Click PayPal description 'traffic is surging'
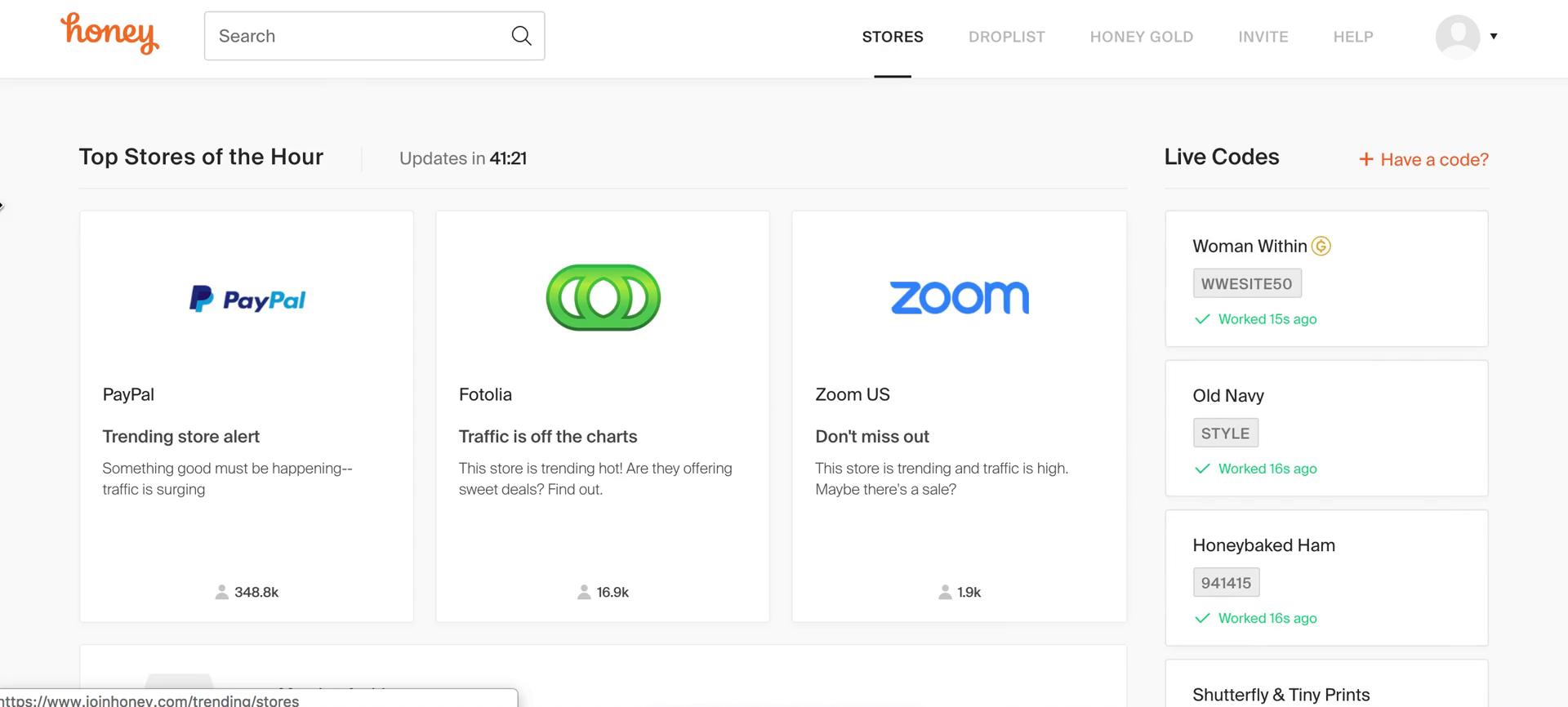This screenshot has width=1568, height=707. pyautogui.click(x=154, y=489)
